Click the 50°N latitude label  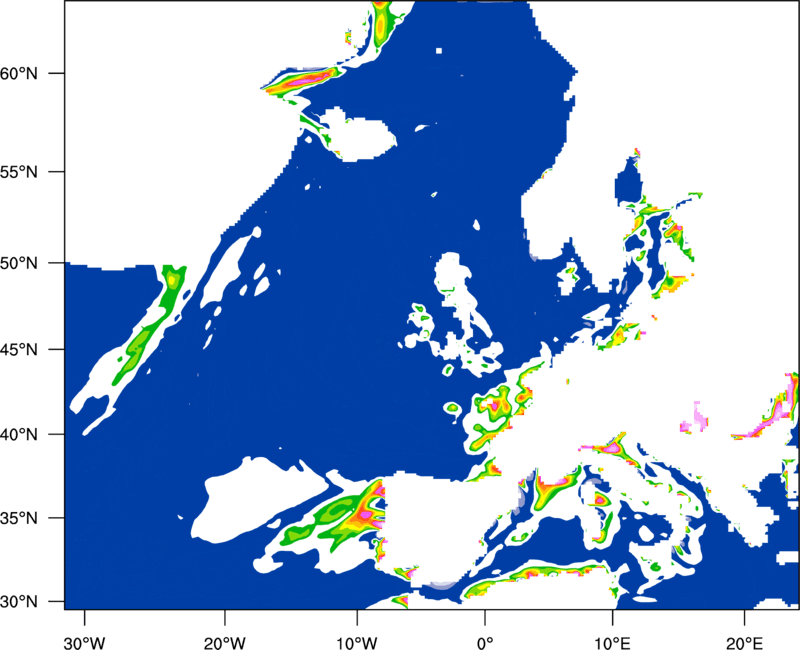pyautogui.click(x=19, y=263)
